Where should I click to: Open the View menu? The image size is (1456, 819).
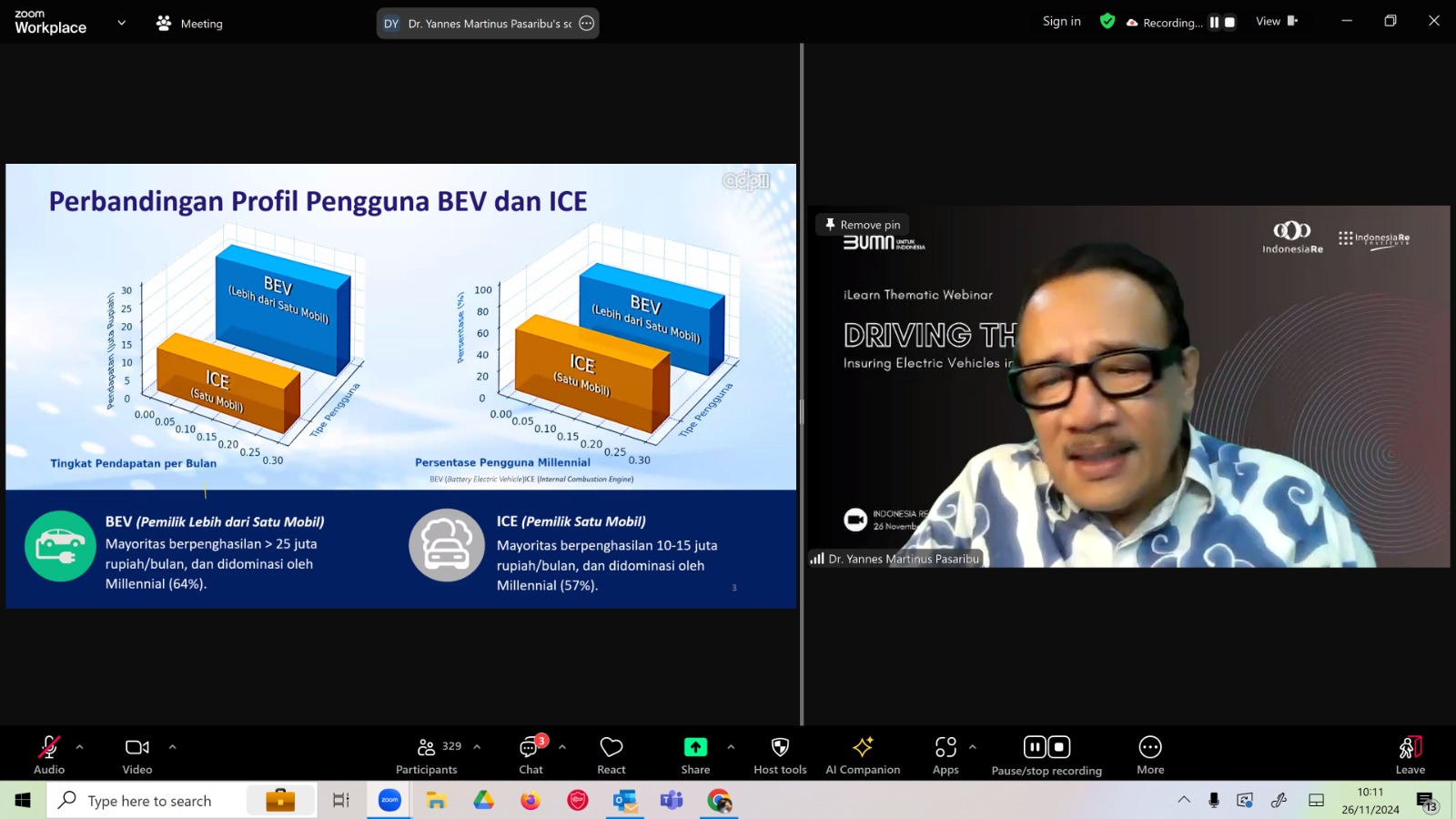1277,21
